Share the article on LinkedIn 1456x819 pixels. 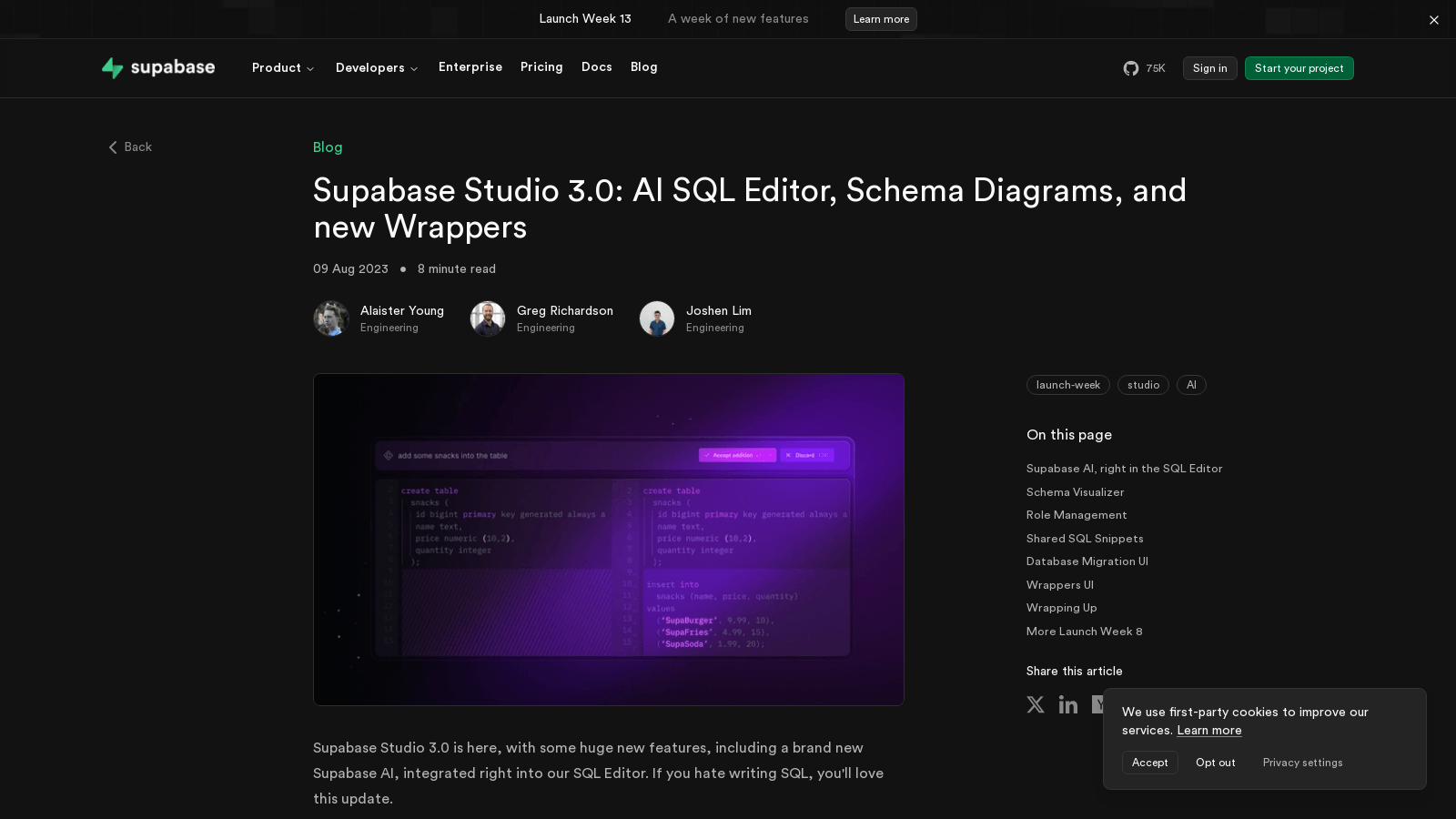coord(1068,704)
